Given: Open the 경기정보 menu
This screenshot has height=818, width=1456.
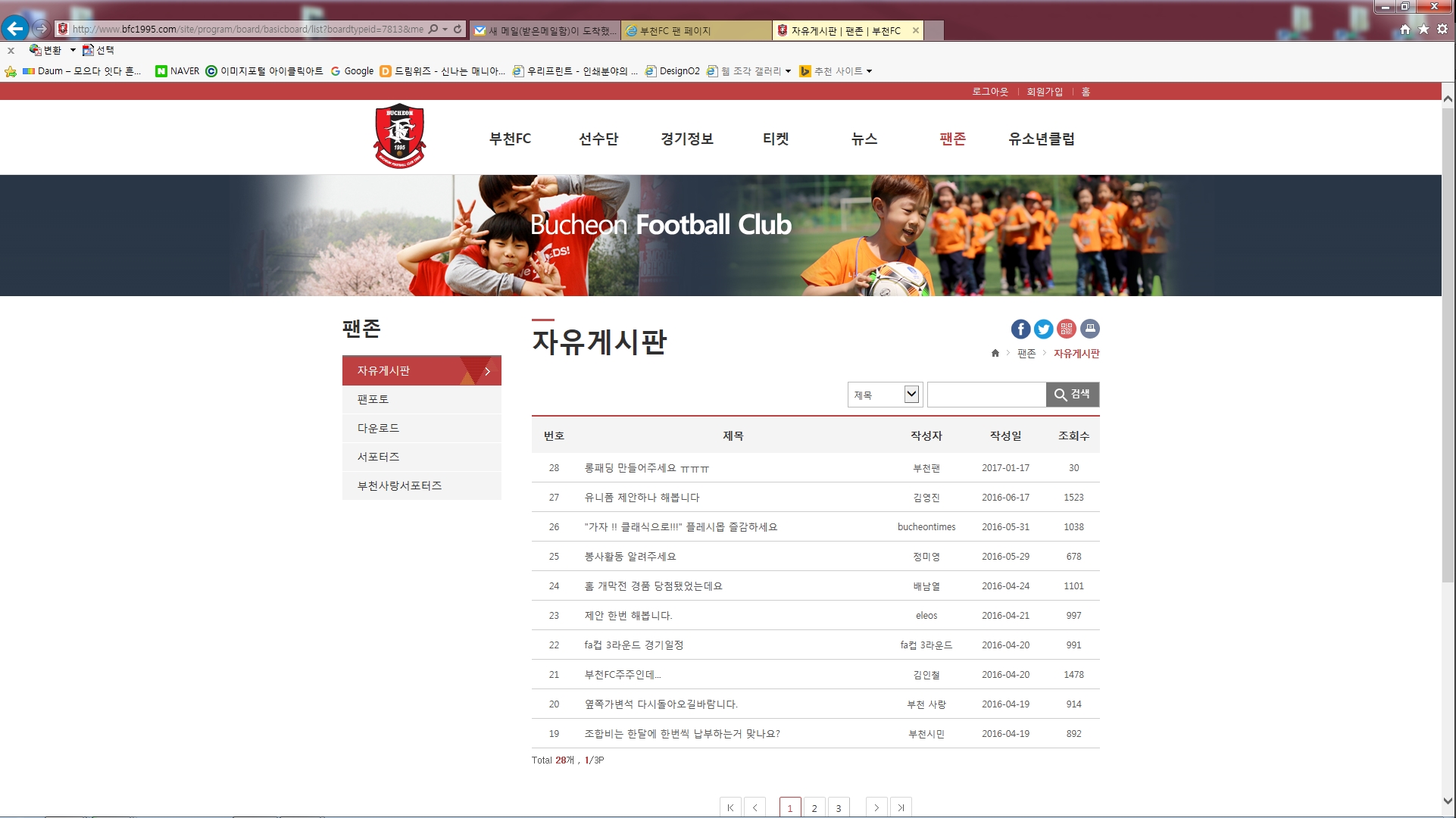Looking at the screenshot, I should click(x=686, y=139).
